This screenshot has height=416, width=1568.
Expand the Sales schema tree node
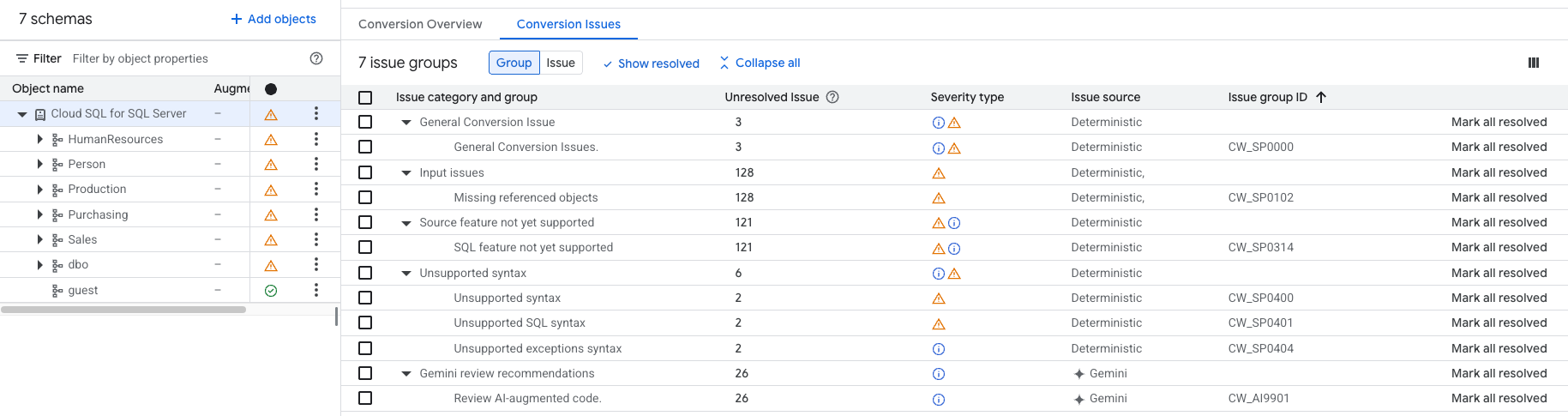(x=39, y=239)
